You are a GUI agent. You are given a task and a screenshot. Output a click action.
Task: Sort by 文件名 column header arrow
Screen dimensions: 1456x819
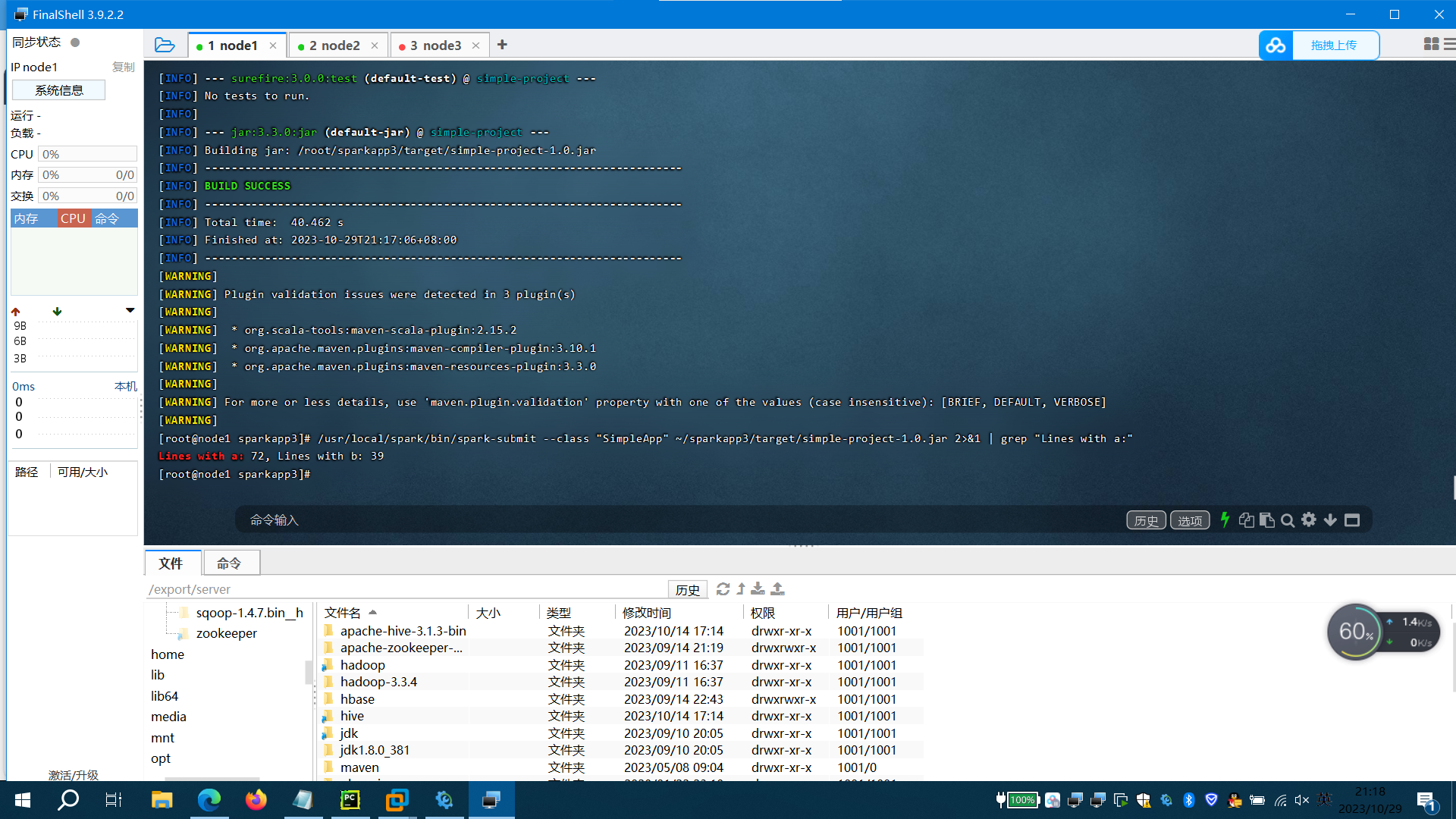[x=372, y=612]
